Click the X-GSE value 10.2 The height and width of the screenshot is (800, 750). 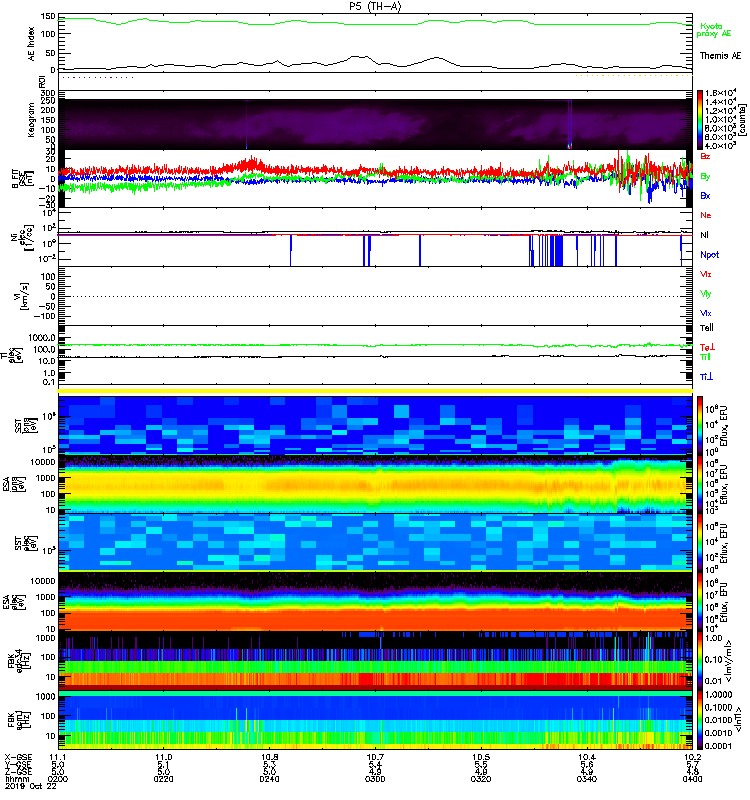(x=692, y=757)
